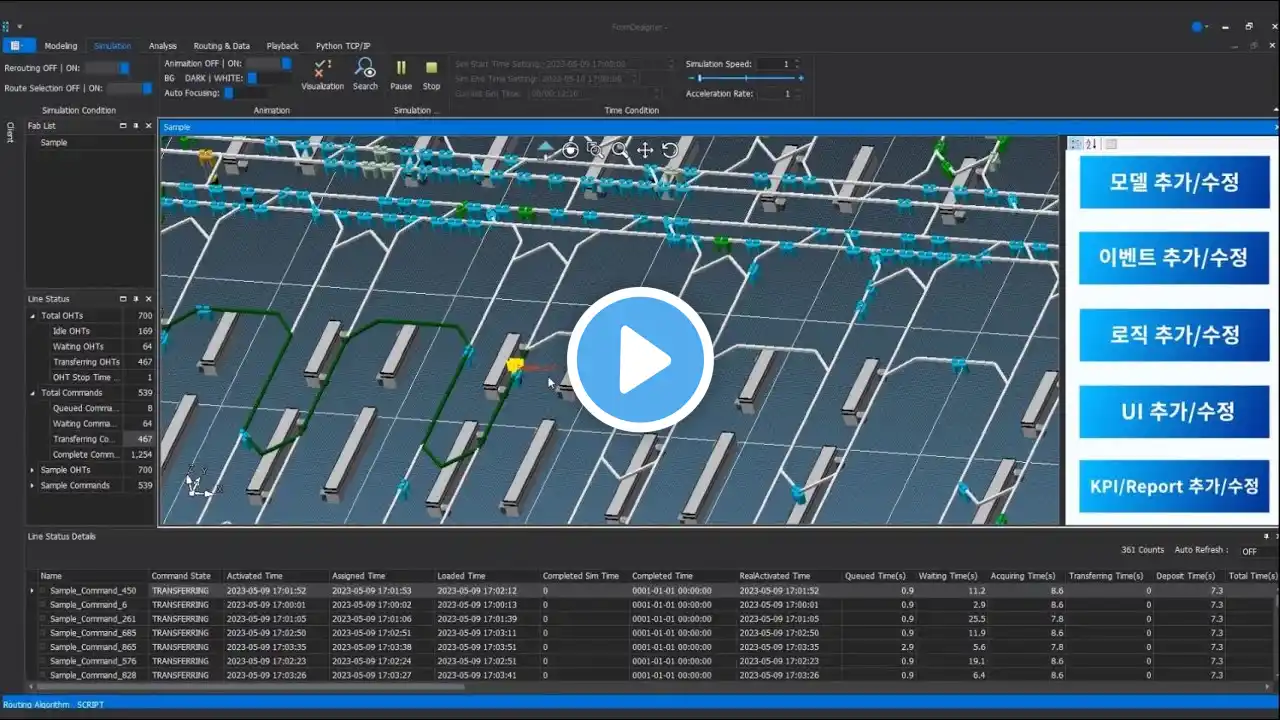Open the quick access toolbar dropdown arrow
This screenshot has height=720, width=1280.
(20, 26)
